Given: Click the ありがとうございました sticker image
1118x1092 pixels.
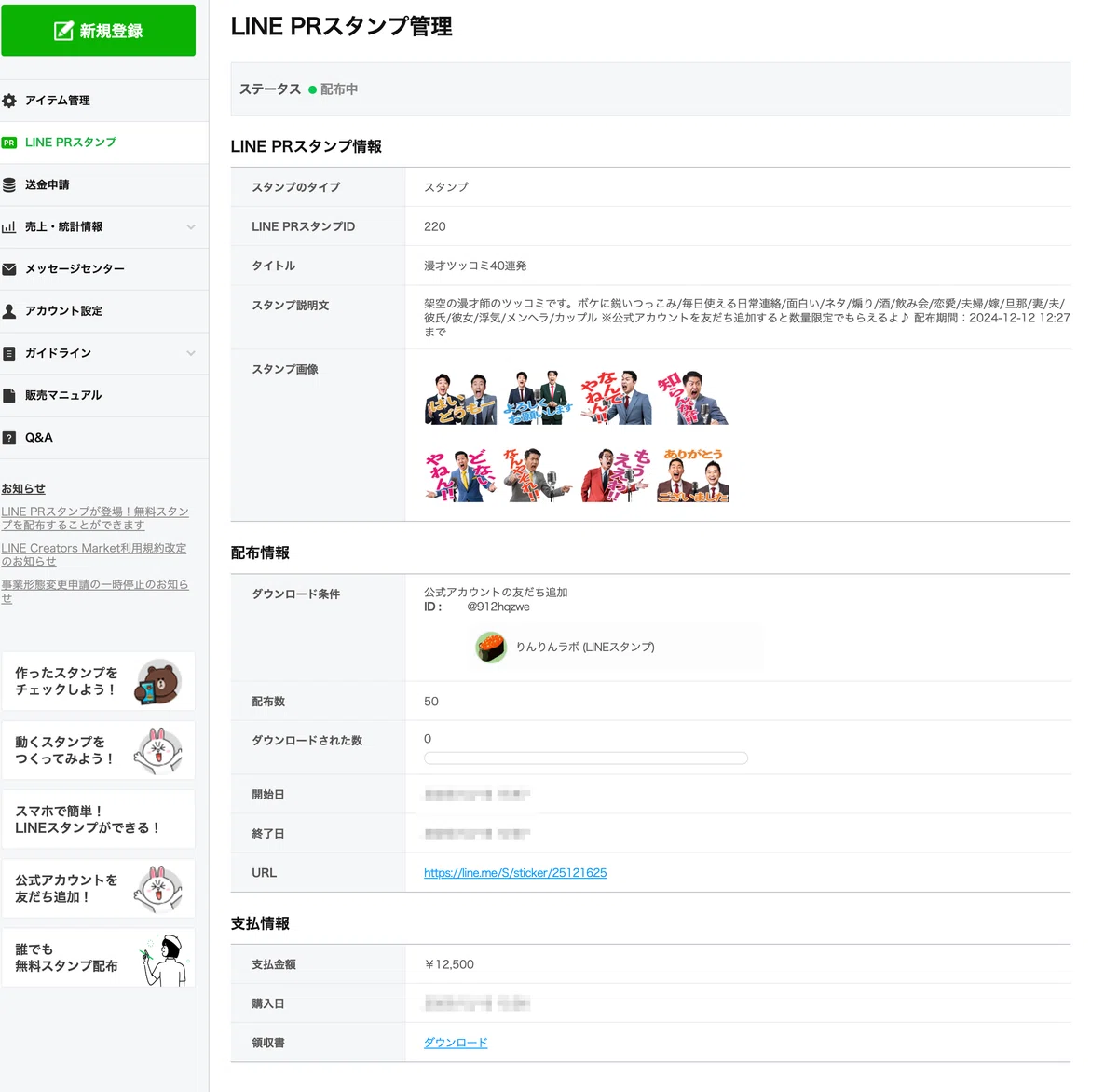Looking at the screenshot, I should [x=693, y=475].
